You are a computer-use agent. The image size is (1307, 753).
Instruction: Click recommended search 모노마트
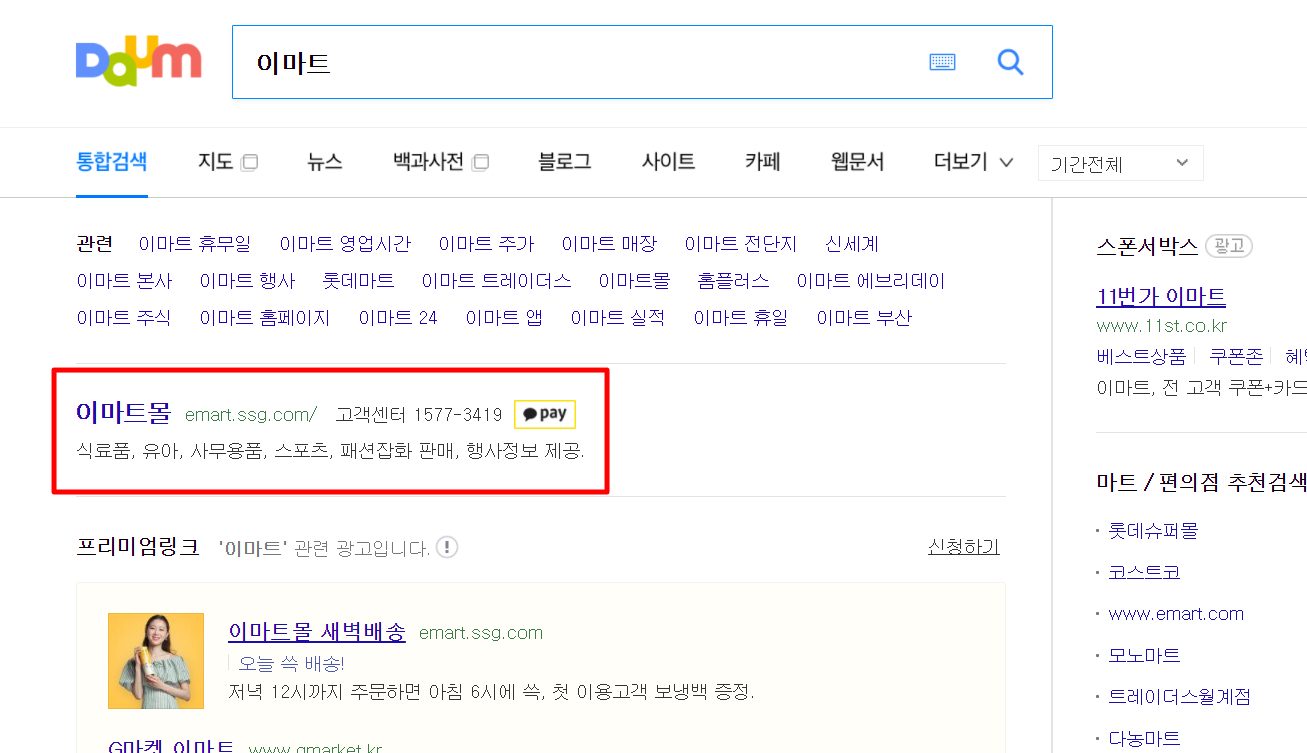coord(1144,656)
